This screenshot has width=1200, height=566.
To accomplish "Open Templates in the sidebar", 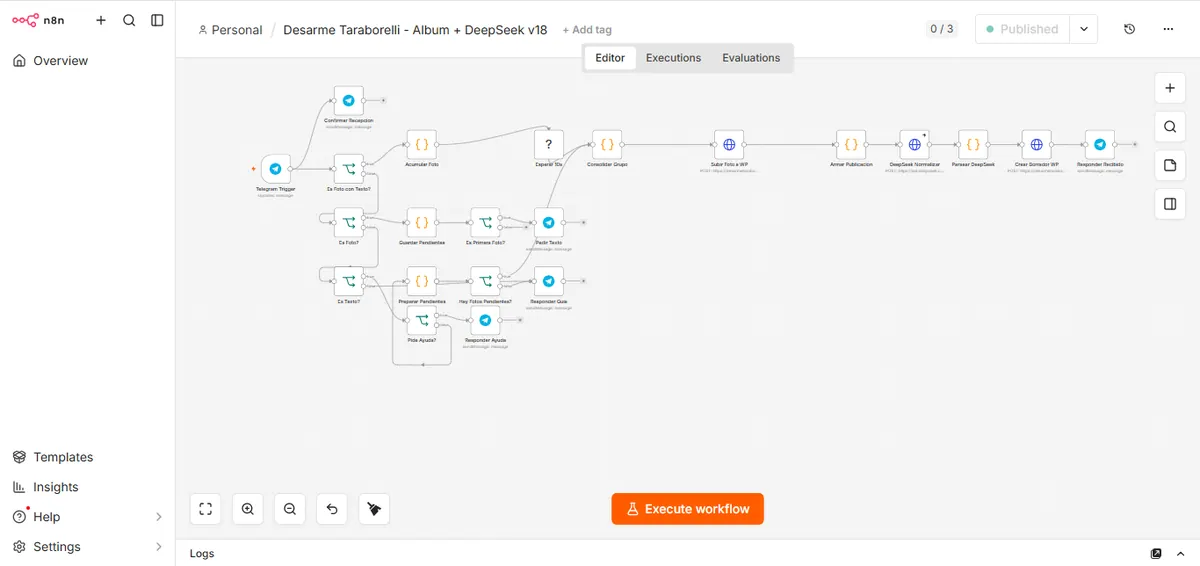I will tap(88, 457).
